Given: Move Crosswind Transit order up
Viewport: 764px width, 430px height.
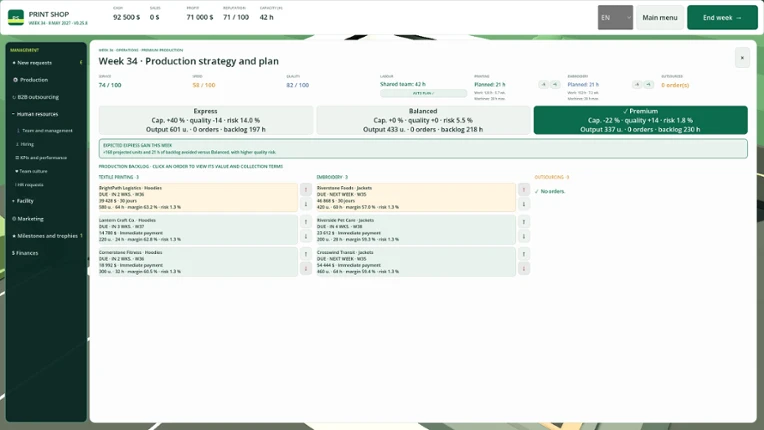Looking at the screenshot, I should [524, 254].
